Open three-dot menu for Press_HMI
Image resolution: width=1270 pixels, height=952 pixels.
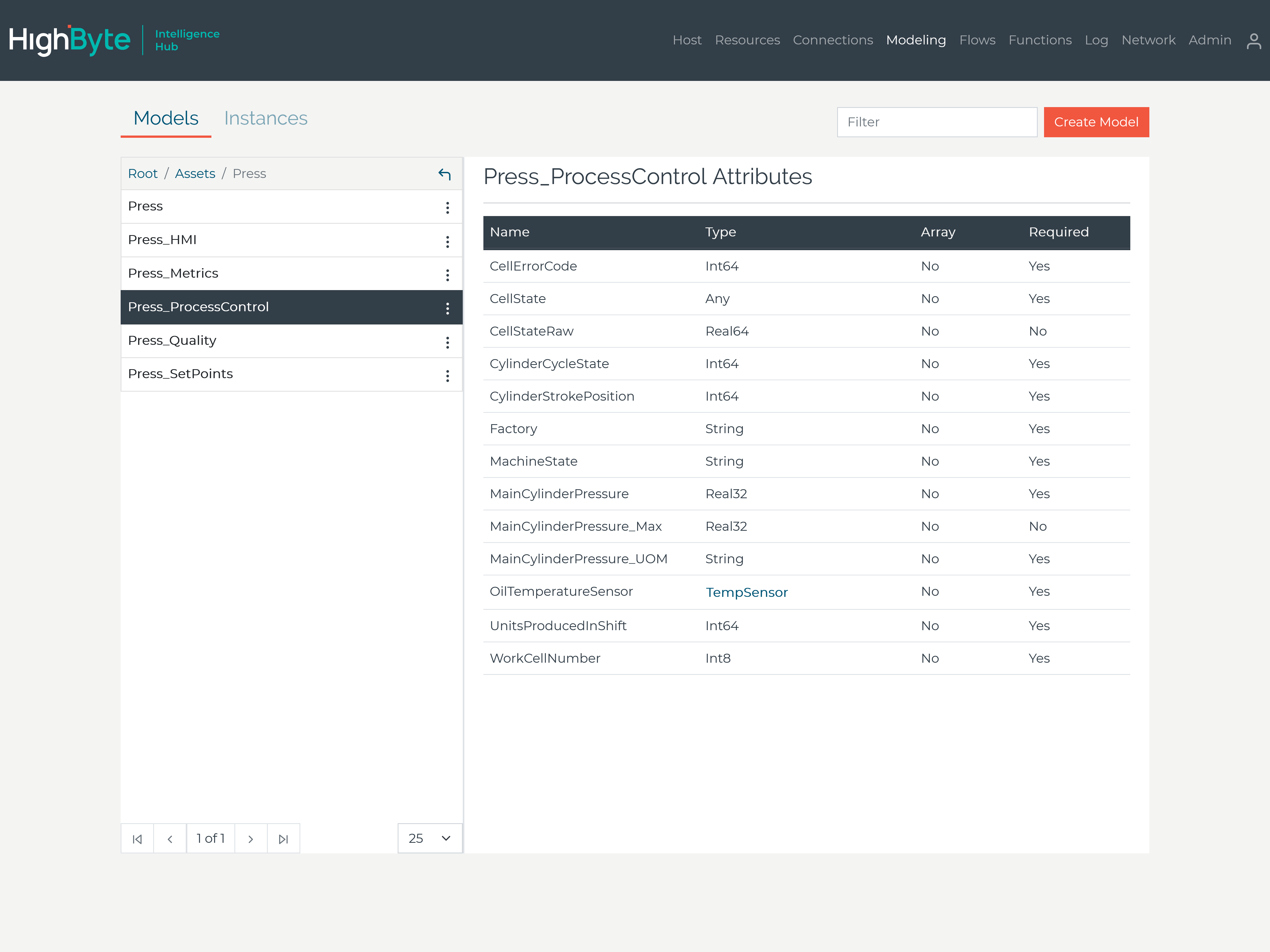447,242
